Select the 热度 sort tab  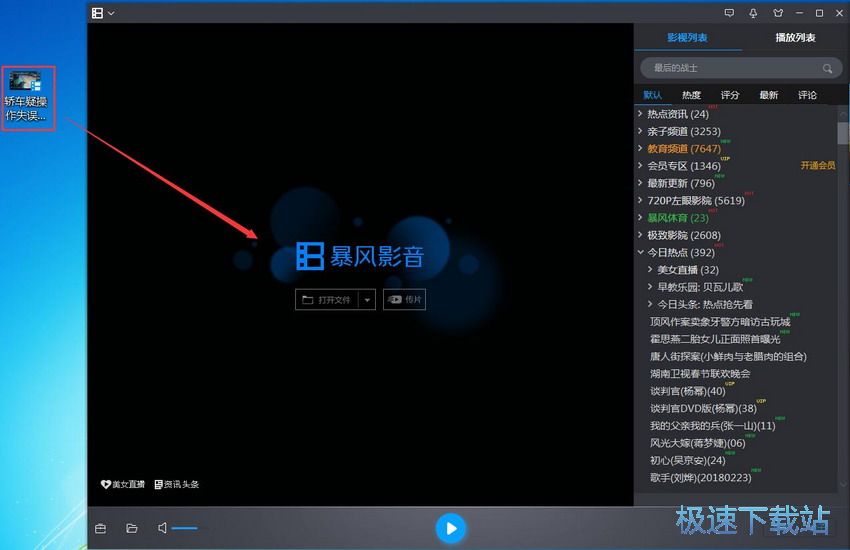[691, 95]
